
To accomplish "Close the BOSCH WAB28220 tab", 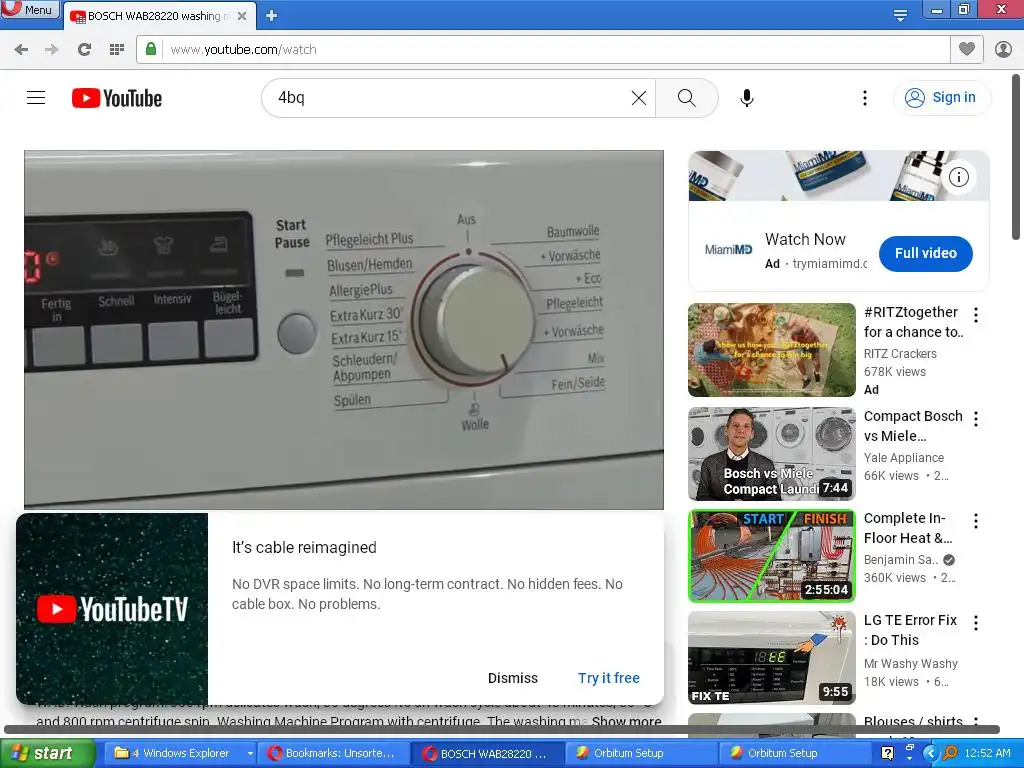I will 242,16.
